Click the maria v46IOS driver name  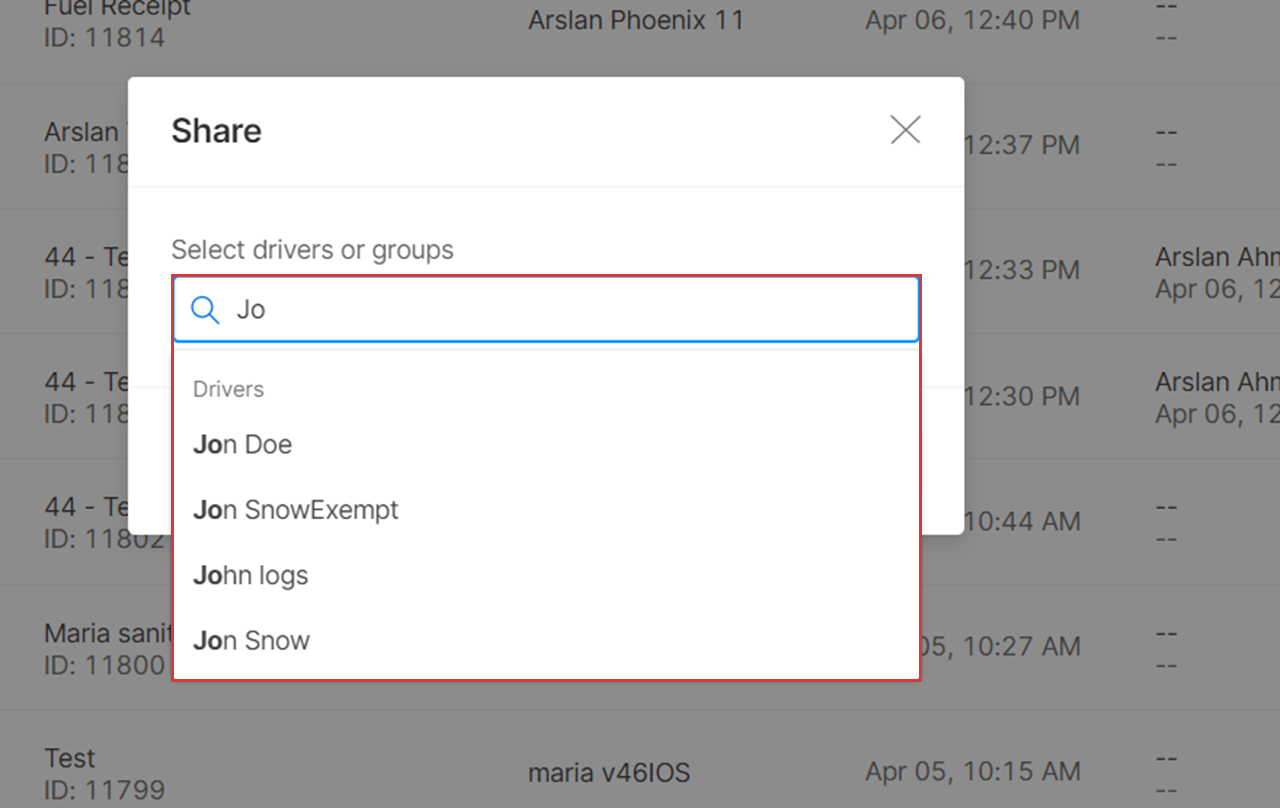[x=609, y=772]
